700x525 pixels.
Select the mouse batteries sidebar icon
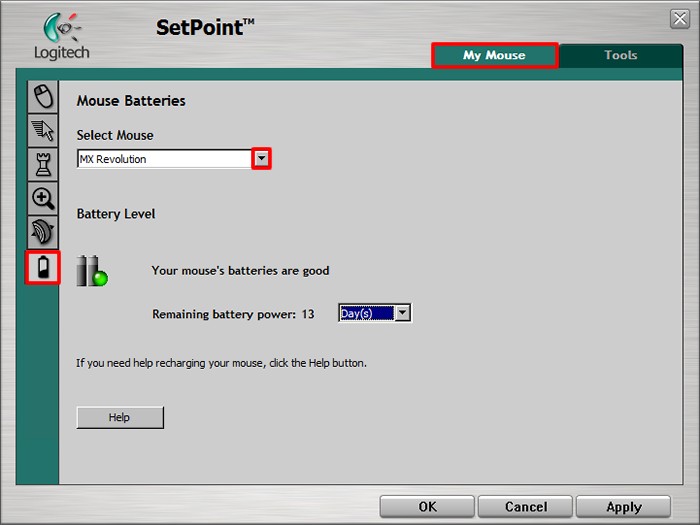(x=43, y=267)
